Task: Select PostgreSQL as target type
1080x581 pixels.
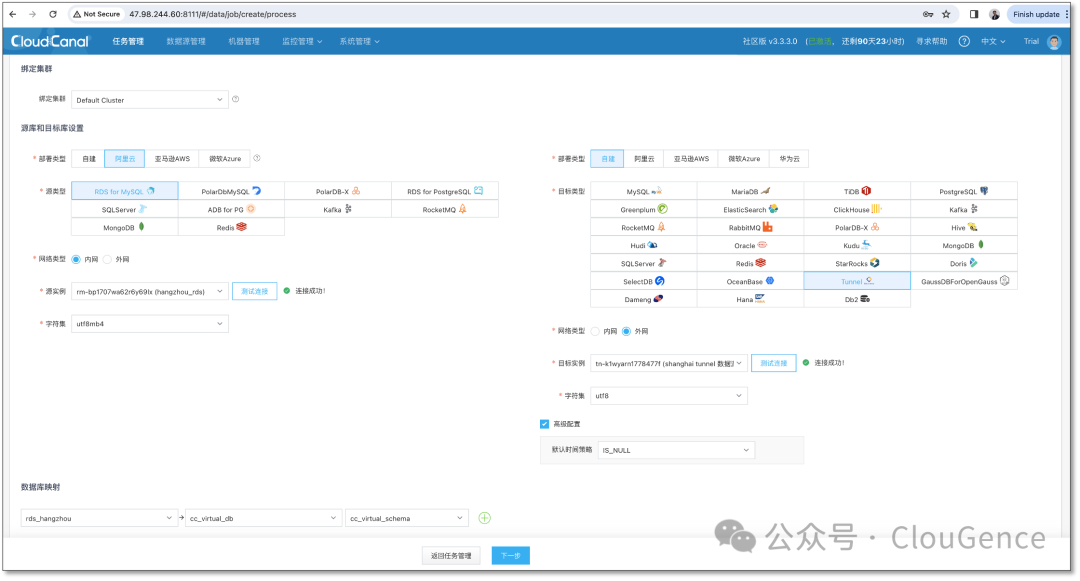Action: point(964,191)
